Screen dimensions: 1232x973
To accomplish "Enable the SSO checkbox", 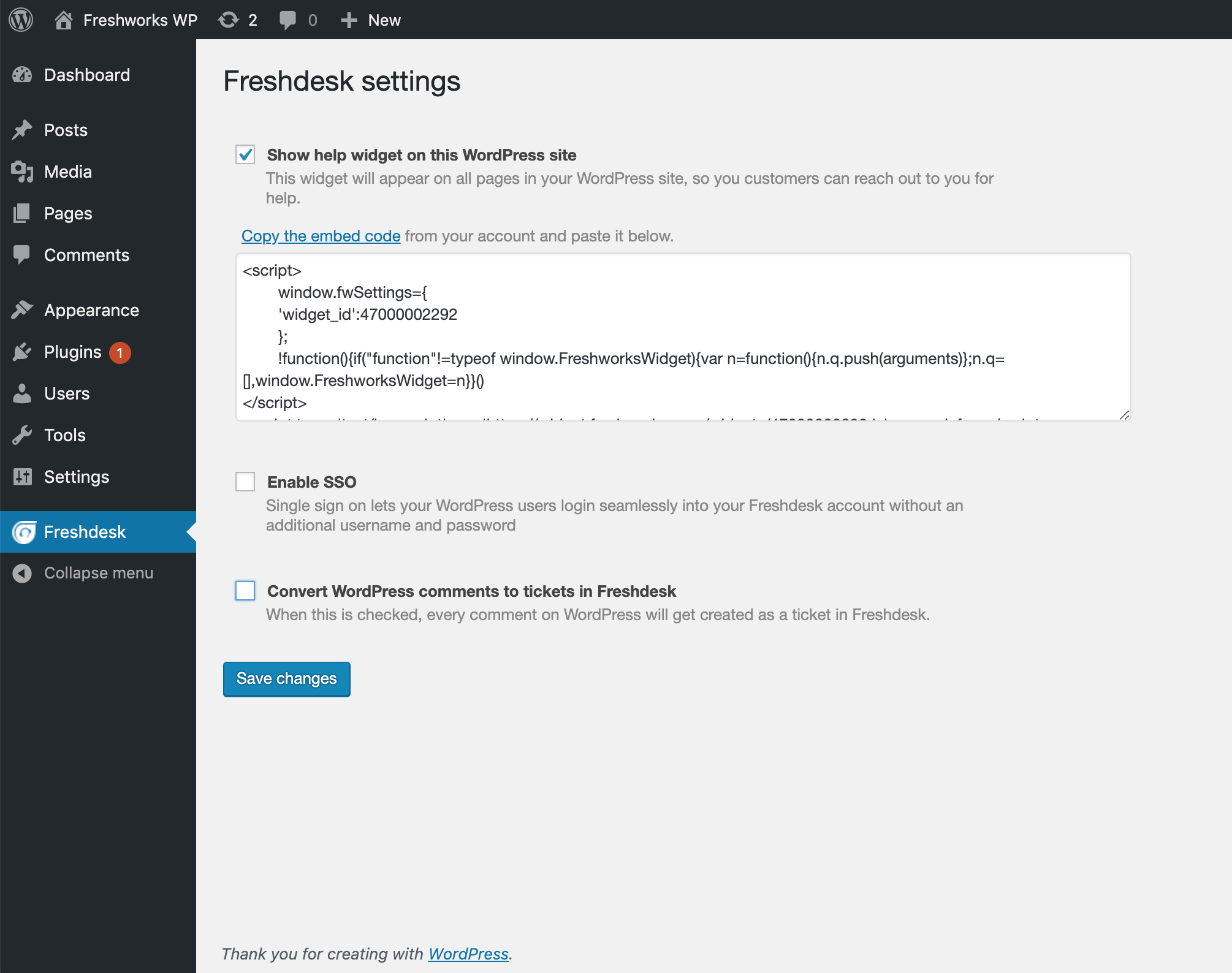I will (245, 482).
